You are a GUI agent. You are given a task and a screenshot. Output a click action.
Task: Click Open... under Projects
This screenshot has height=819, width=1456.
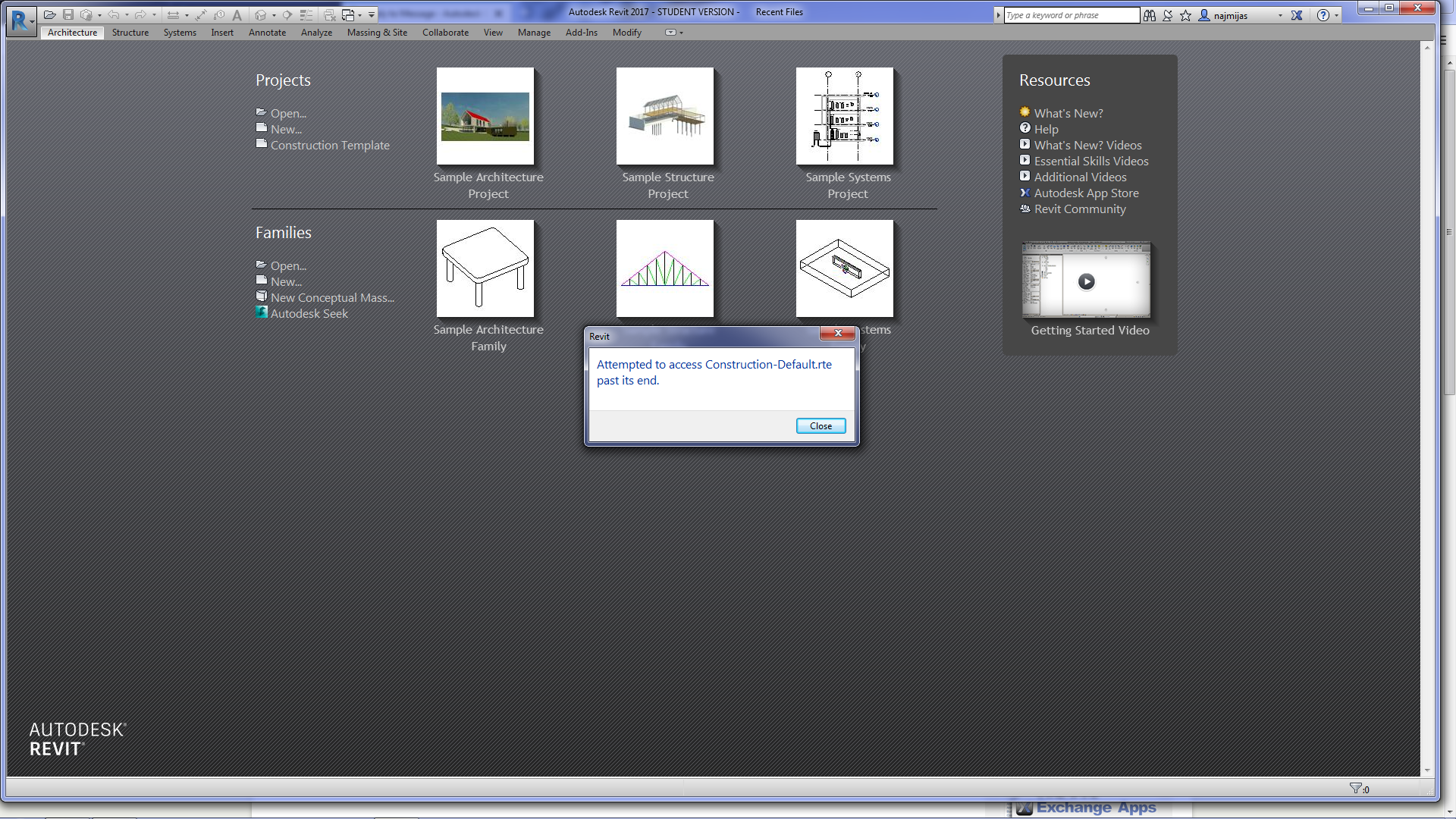(288, 113)
